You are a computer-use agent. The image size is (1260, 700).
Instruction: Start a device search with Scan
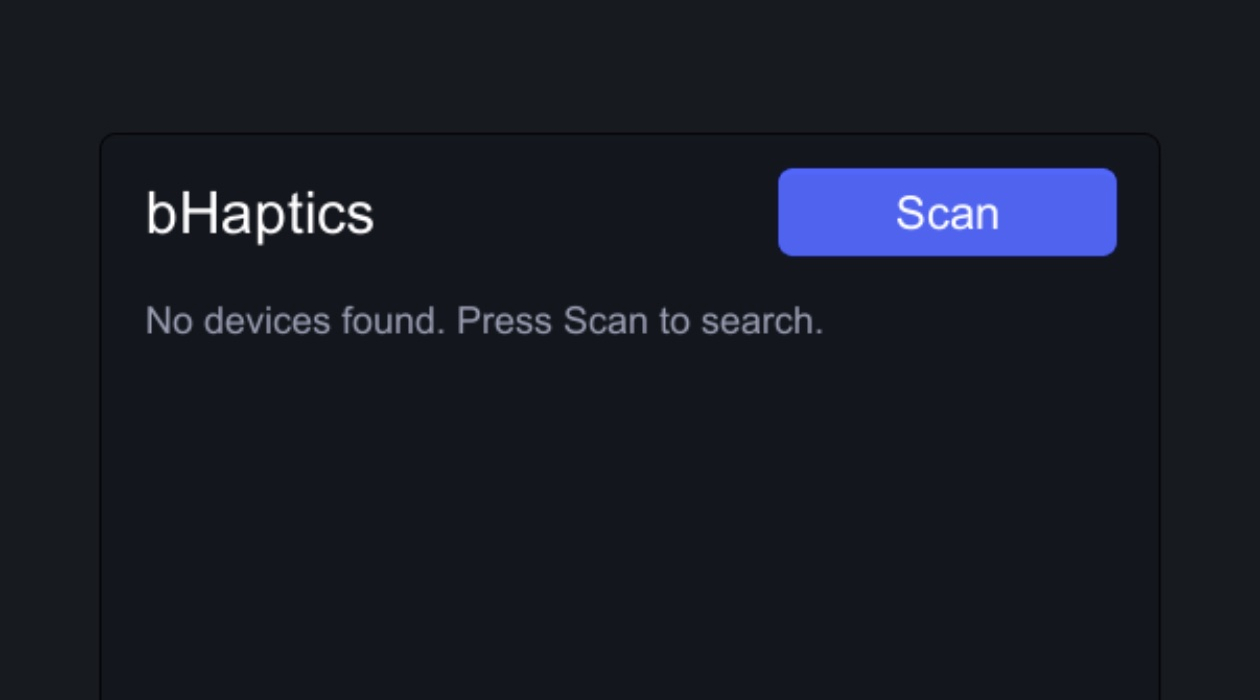[x=947, y=212]
